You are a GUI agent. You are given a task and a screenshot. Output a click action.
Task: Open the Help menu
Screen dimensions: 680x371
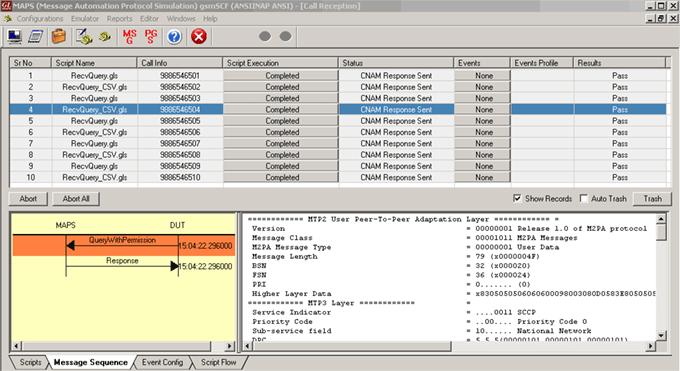point(210,19)
